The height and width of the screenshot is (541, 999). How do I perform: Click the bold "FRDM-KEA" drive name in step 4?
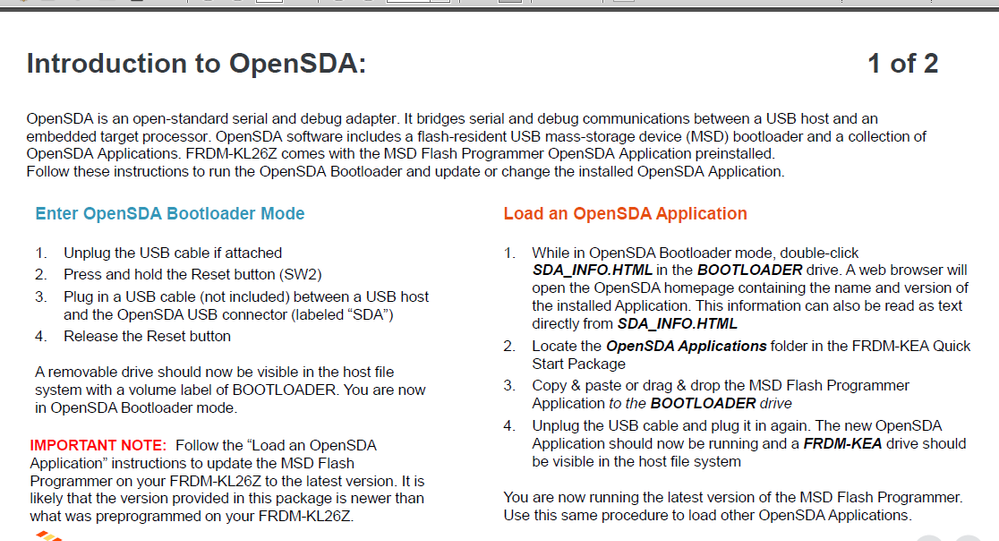tap(842, 444)
